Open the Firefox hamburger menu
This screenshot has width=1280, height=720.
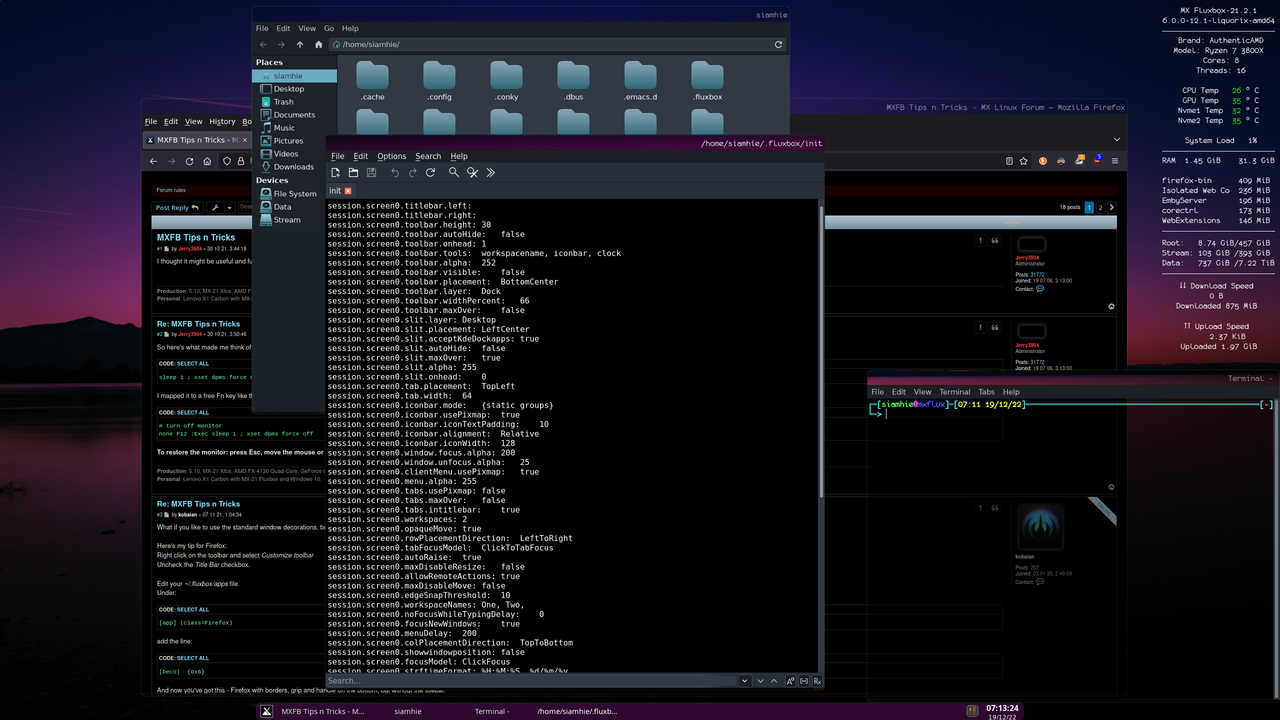pyautogui.click(x=1115, y=161)
